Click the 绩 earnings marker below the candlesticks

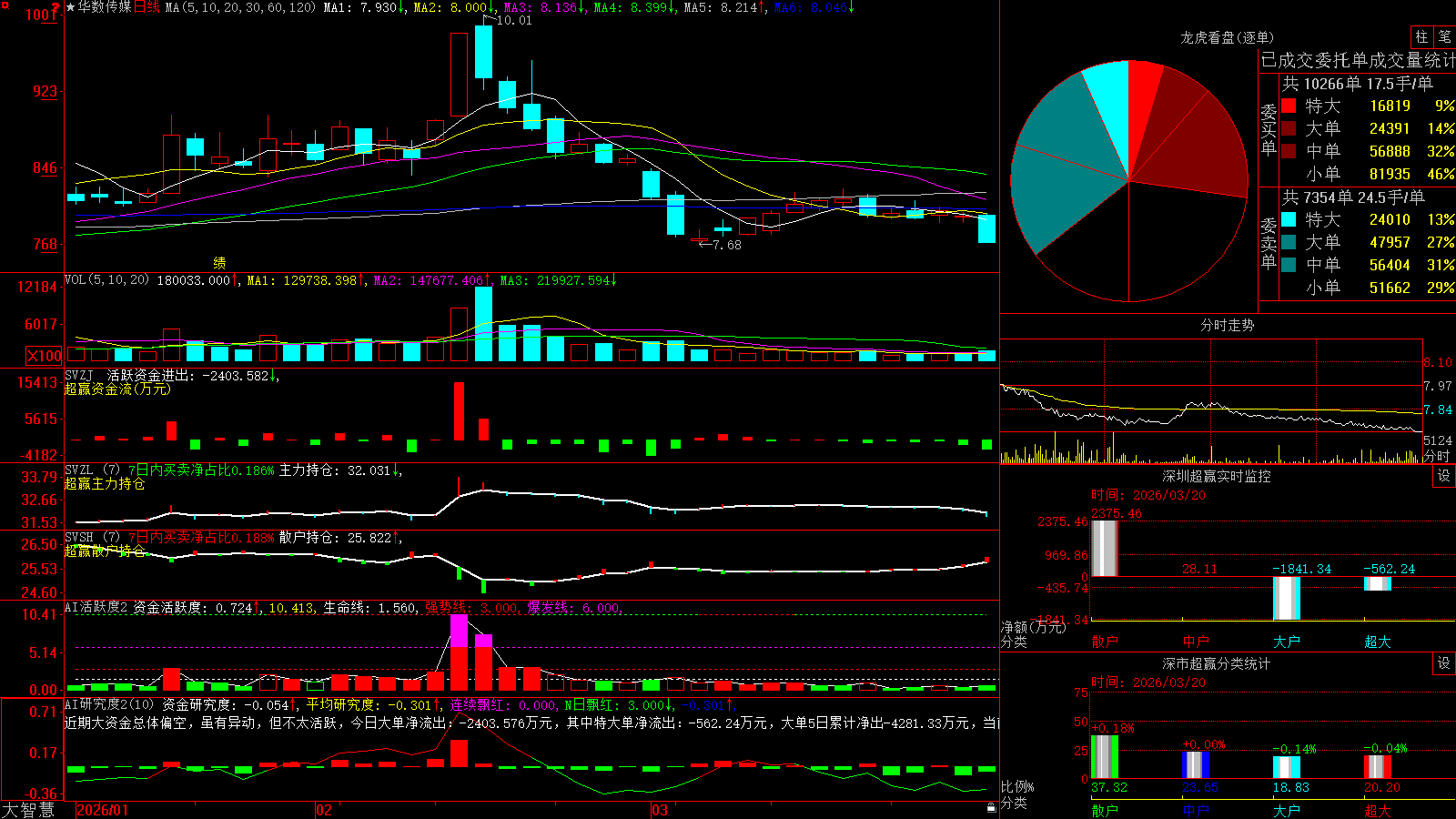click(219, 262)
